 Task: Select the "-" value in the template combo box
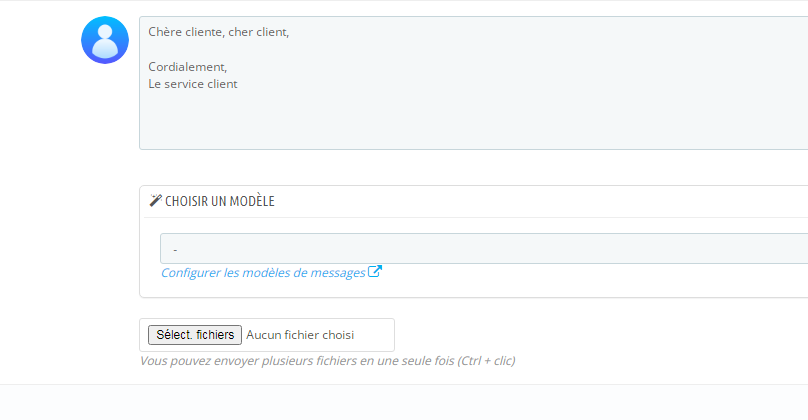pyautogui.click(x=176, y=248)
